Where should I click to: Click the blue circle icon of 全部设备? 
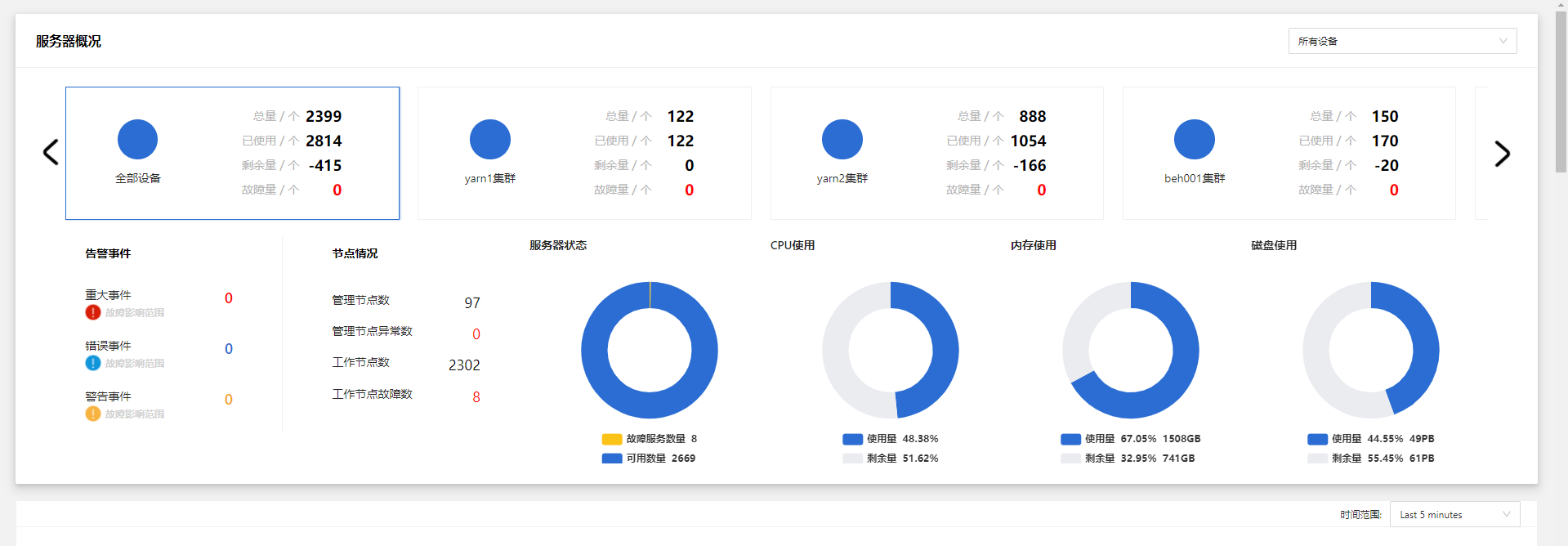[x=137, y=140]
